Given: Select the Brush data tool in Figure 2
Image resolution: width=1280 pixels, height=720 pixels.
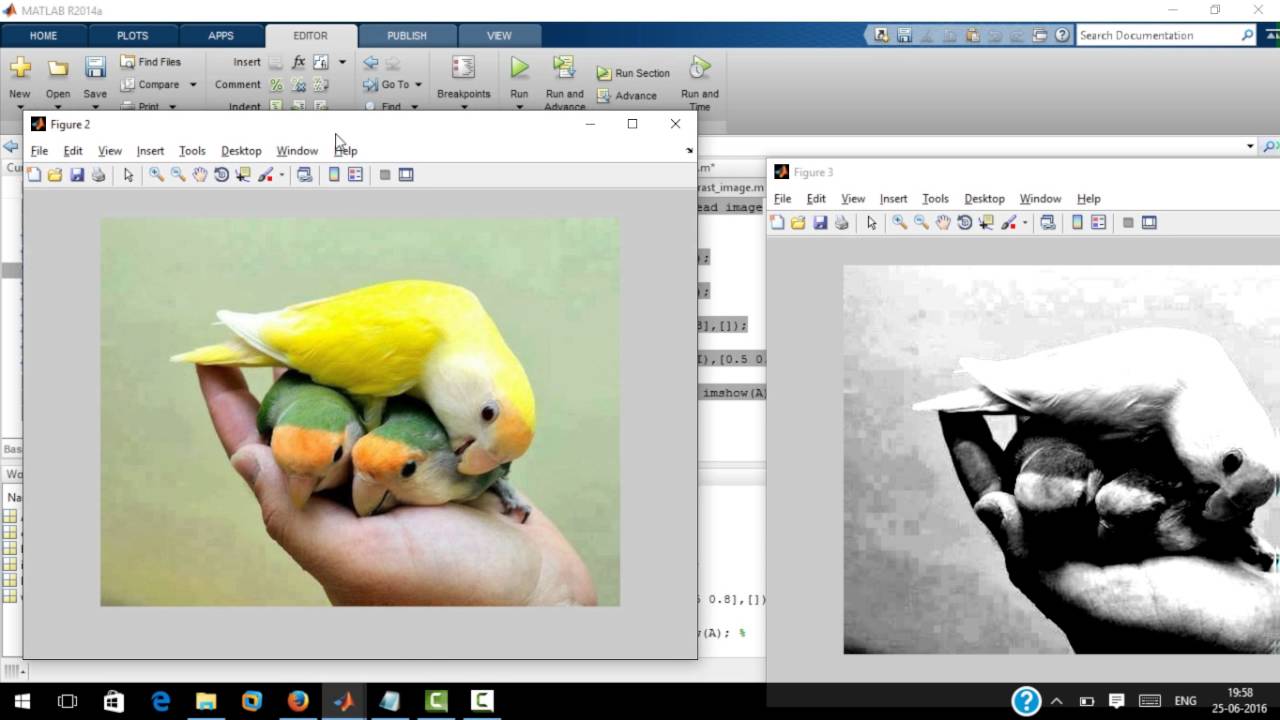Looking at the screenshot, I should tap(265, 175).
